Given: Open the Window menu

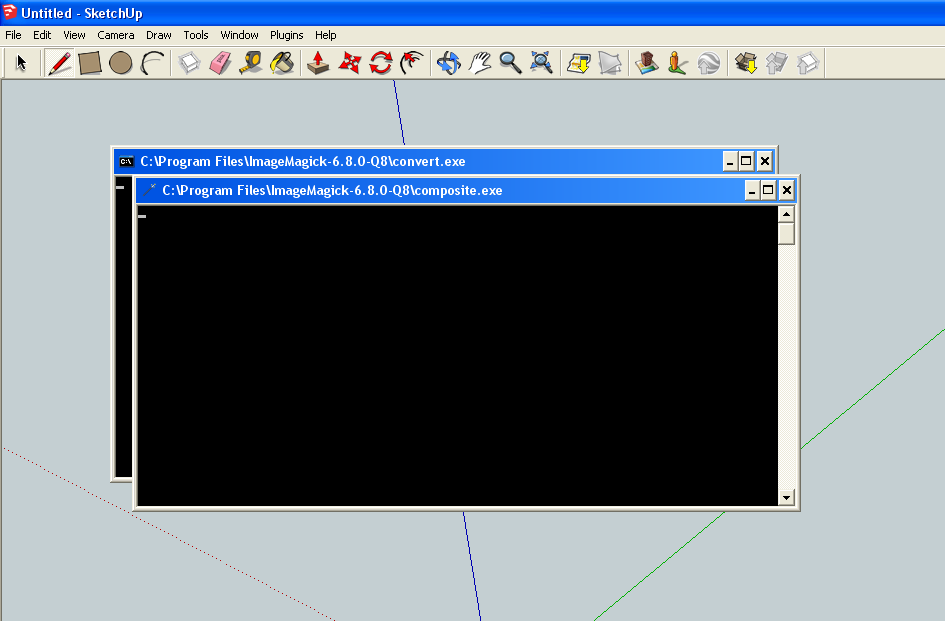Looking at the screenshot, I should click(x=239, y=35).
